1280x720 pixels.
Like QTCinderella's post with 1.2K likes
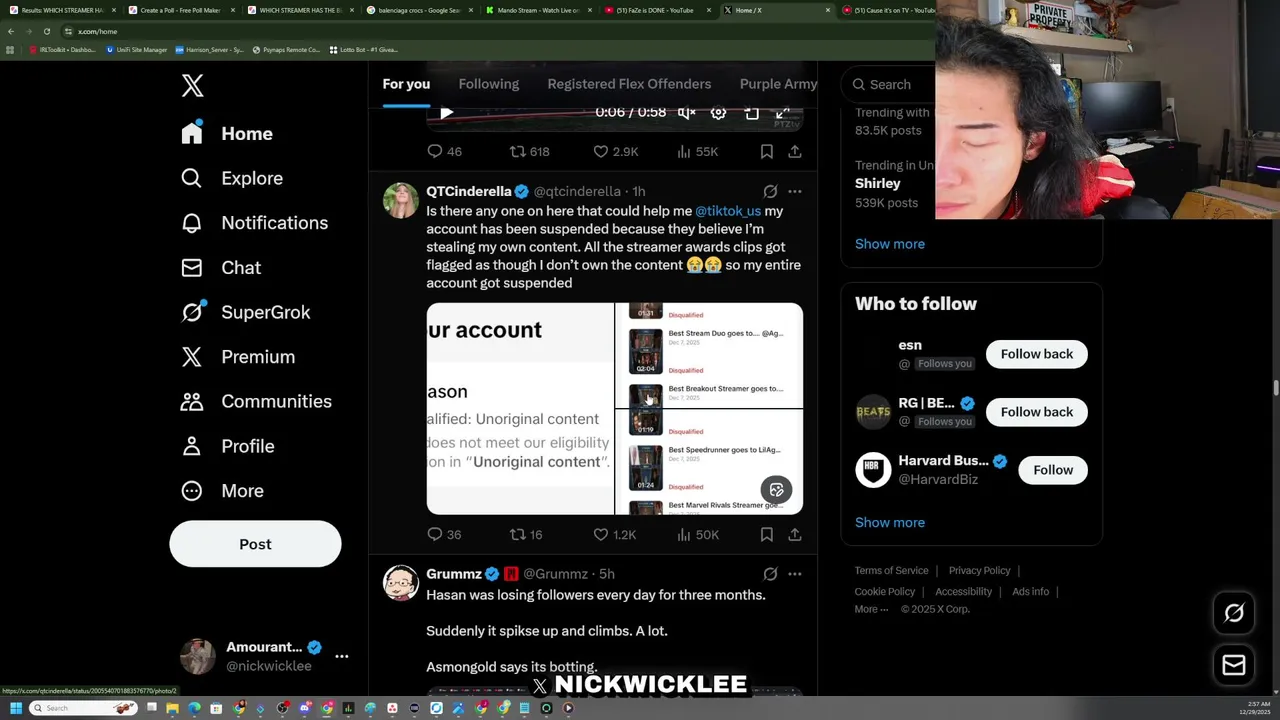[x=614, y=535]
